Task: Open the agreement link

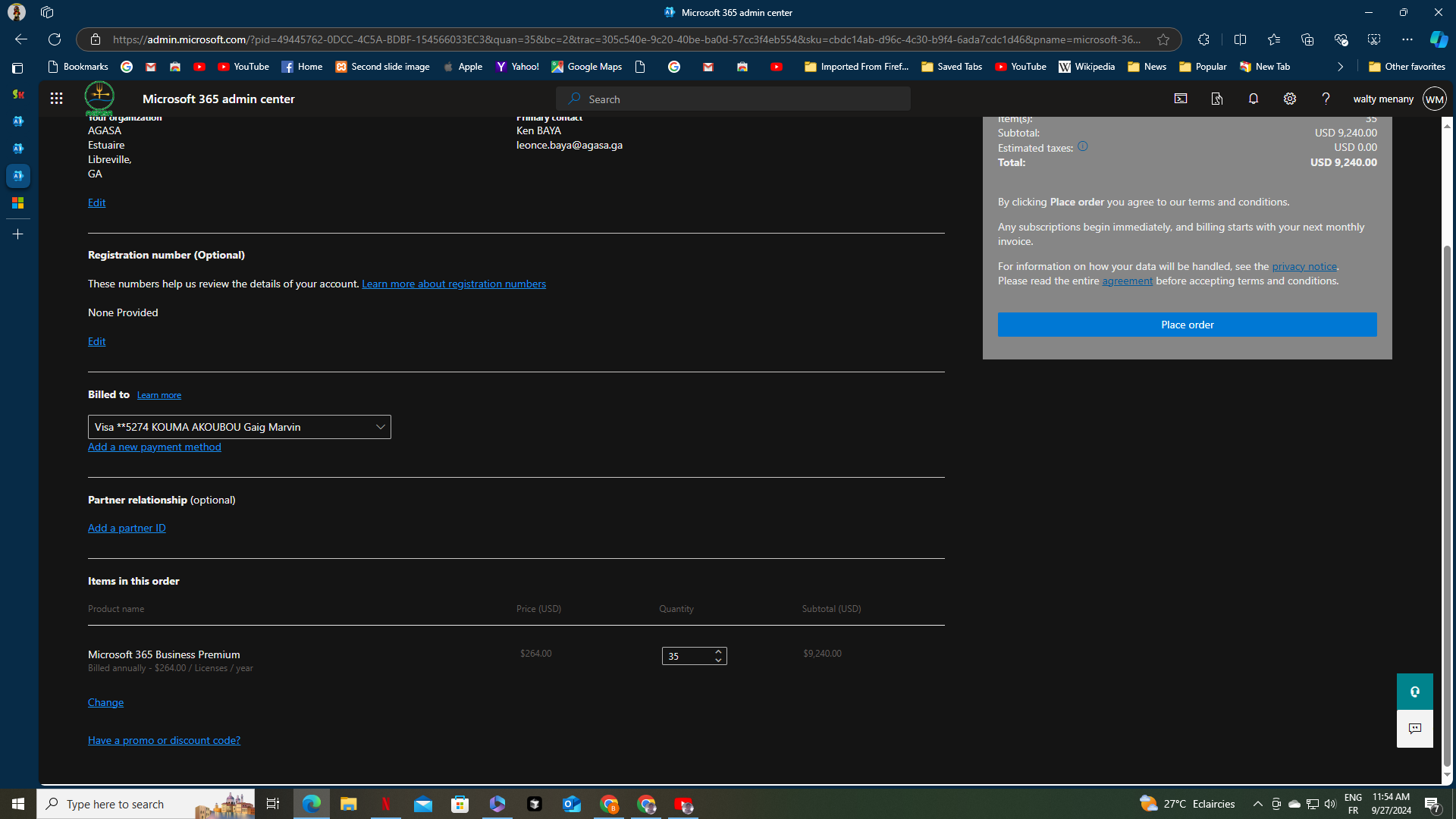Action: click(1127, 281)
